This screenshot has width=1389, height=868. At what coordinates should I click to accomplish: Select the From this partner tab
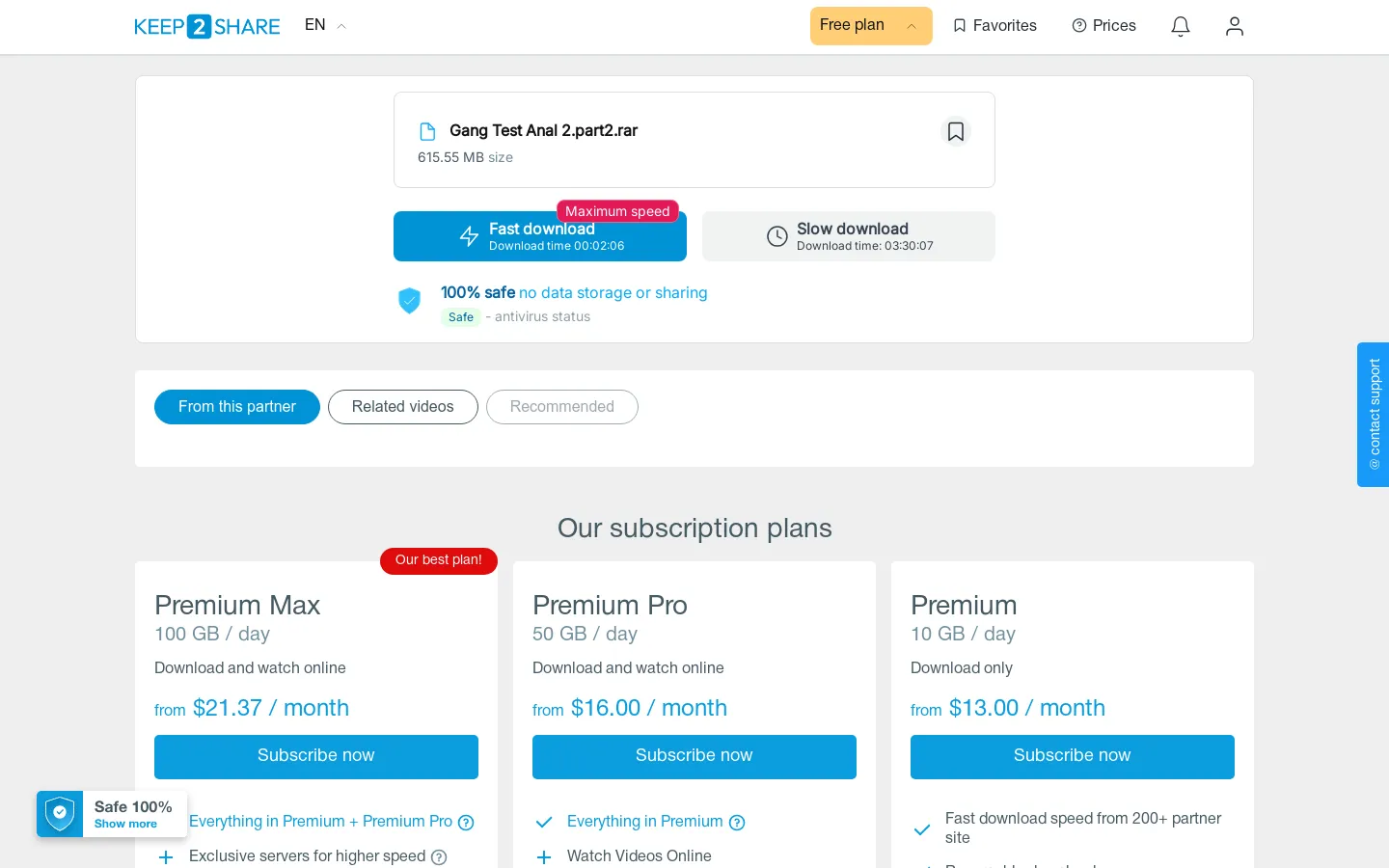point(237,407)
